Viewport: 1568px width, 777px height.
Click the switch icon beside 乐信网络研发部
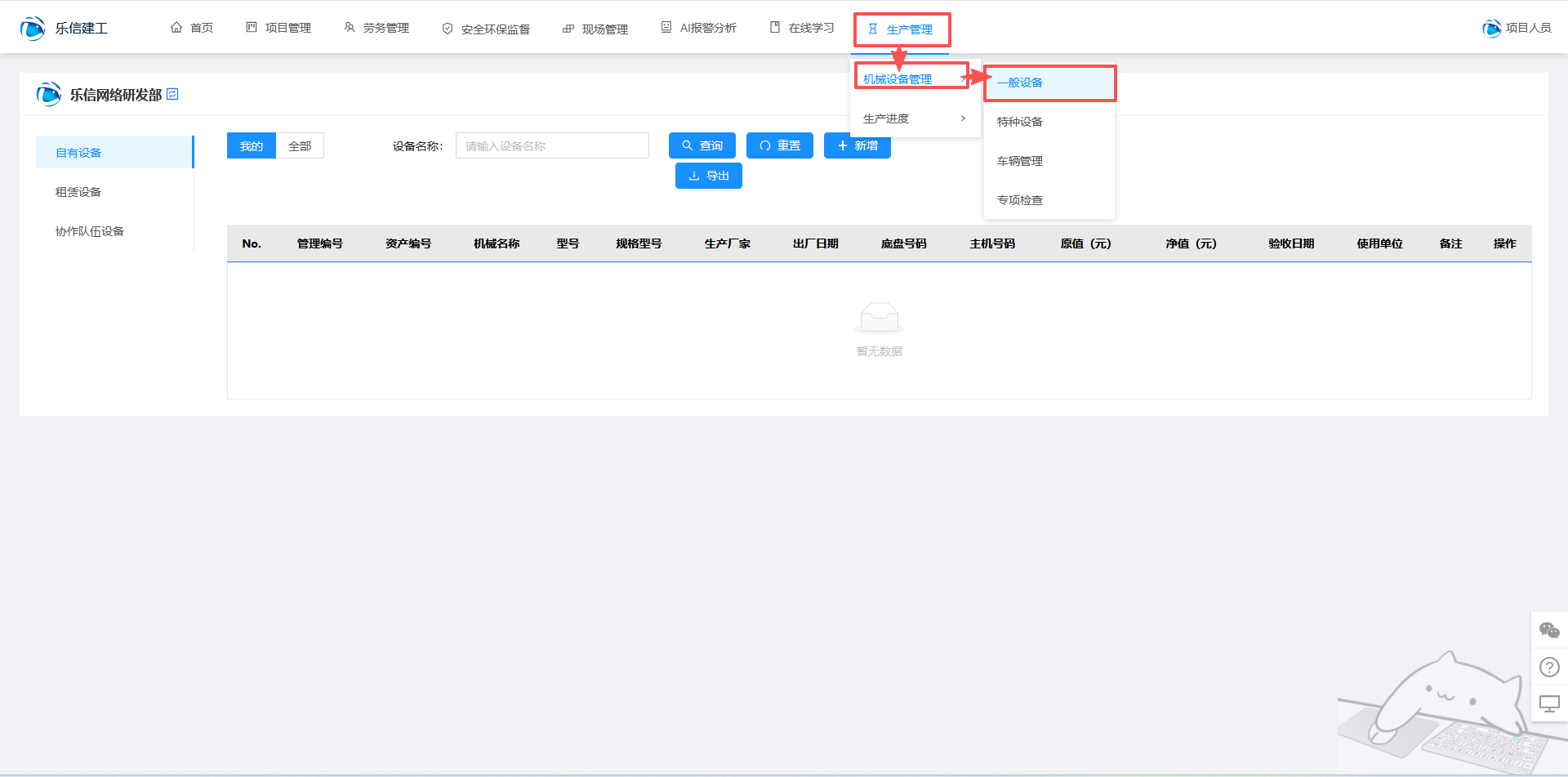pyautogui.click(x=172, y=95)
